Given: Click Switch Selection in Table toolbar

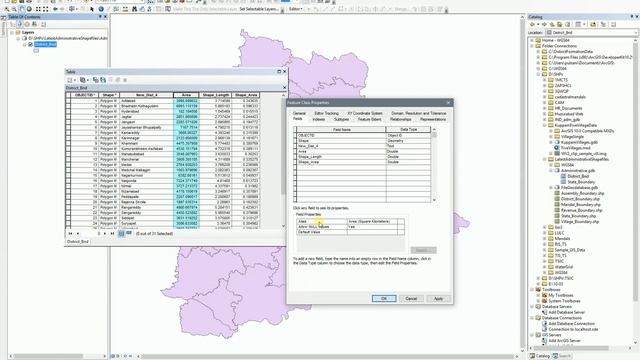Looking at the screenshot, I should (103, 80).
